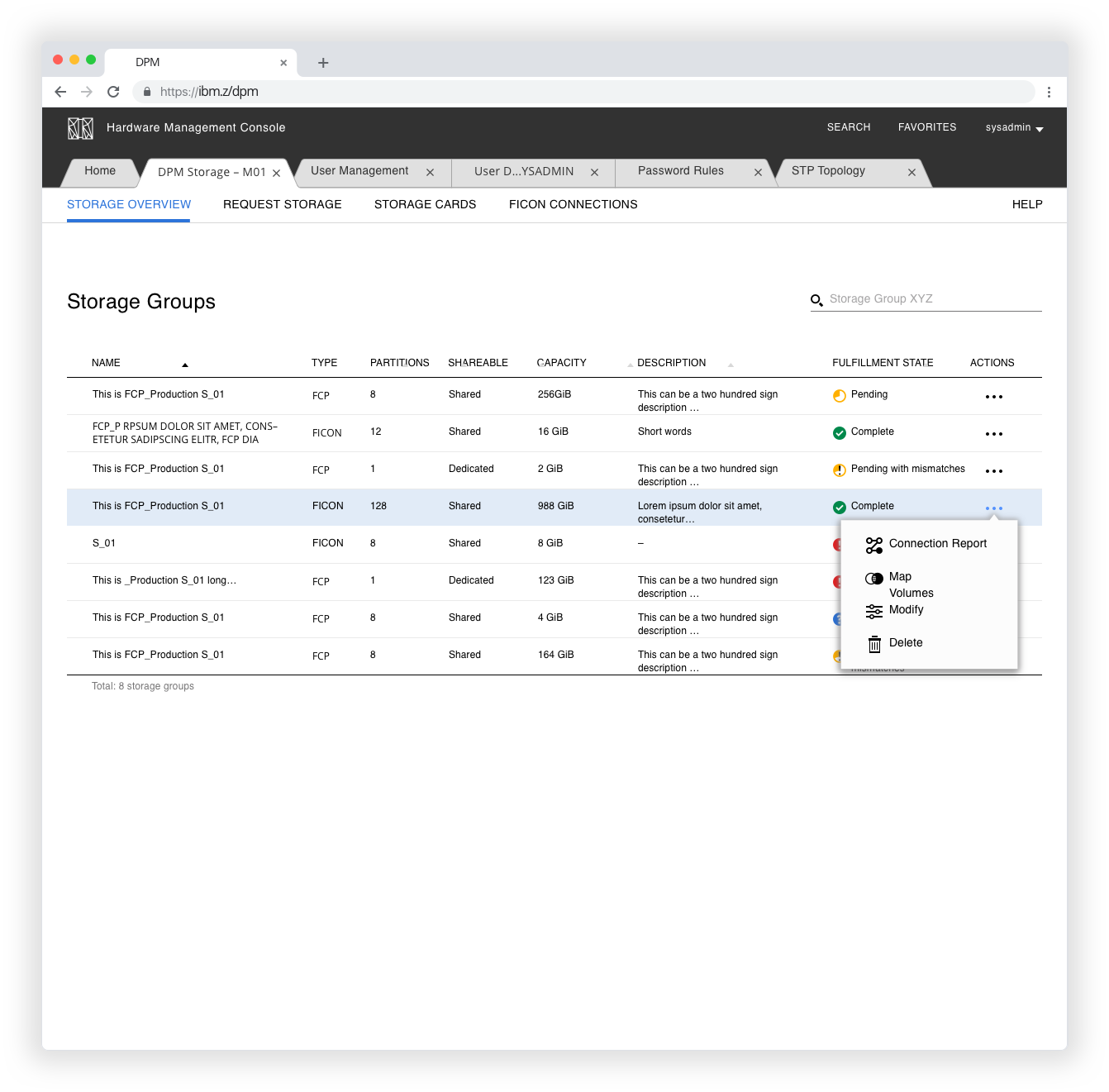1109x1092 pixels.
Task: Click FAVORITES in the header
Action: coord(926,127)
